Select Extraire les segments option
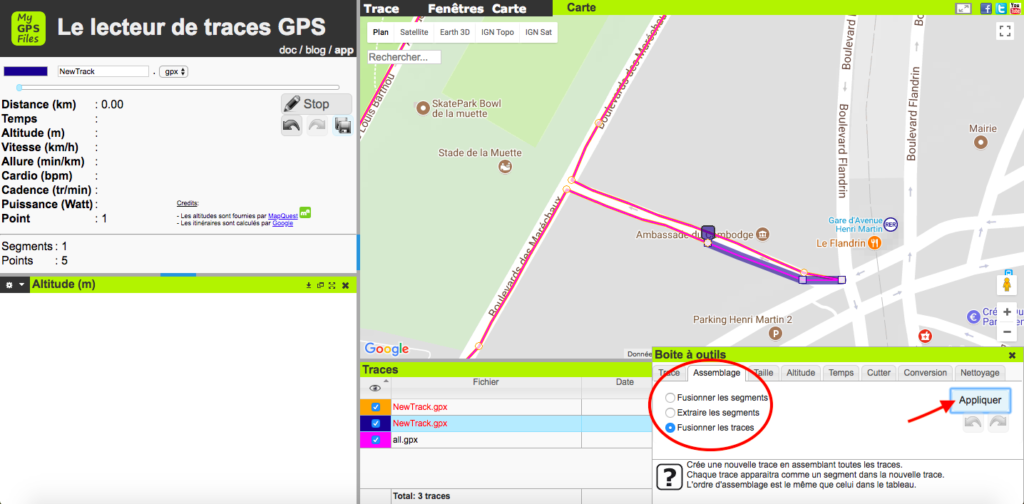Image resolution: width=1024 pixels, height=504 pixels. (x=670, y=413)
